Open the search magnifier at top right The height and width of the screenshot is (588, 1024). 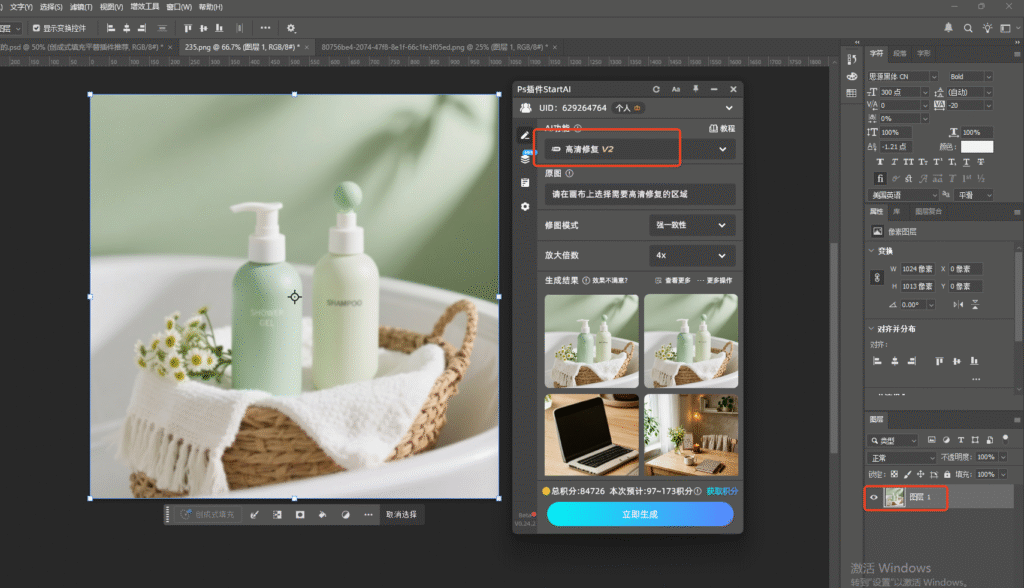[x=968, y=28]
